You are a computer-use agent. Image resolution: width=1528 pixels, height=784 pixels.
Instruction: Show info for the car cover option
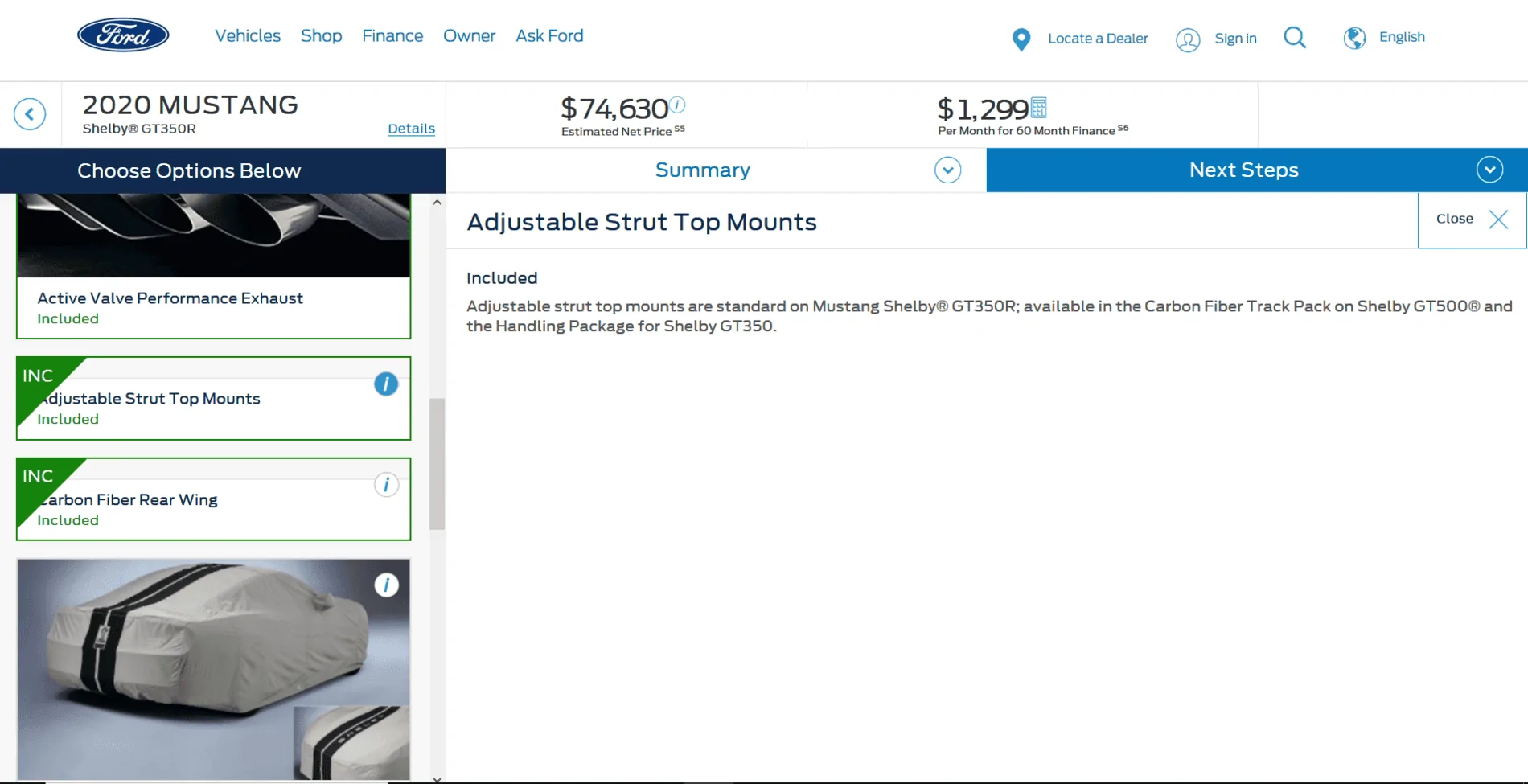(x=386, y=585)
